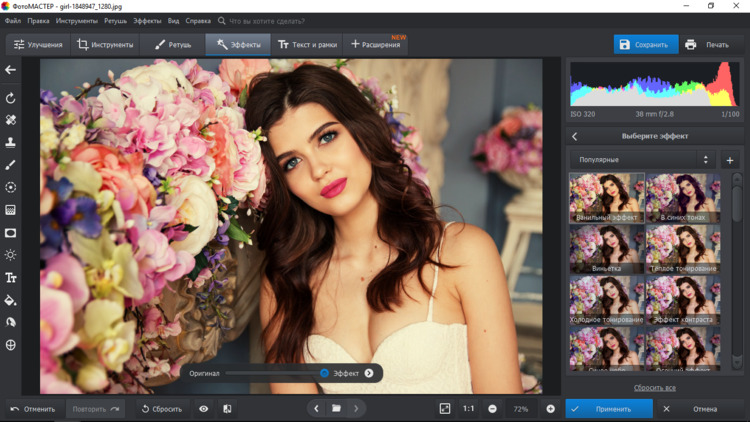Viewport: 750px width, 422px height.
Task: Select the radial filter circle tool
Action: 11,187
